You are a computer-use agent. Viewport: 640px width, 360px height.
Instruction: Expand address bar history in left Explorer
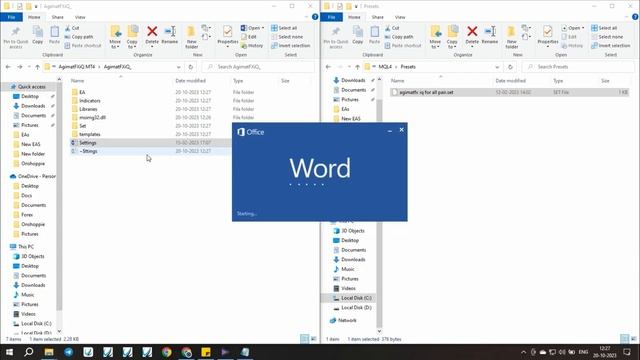coord(179,67)
